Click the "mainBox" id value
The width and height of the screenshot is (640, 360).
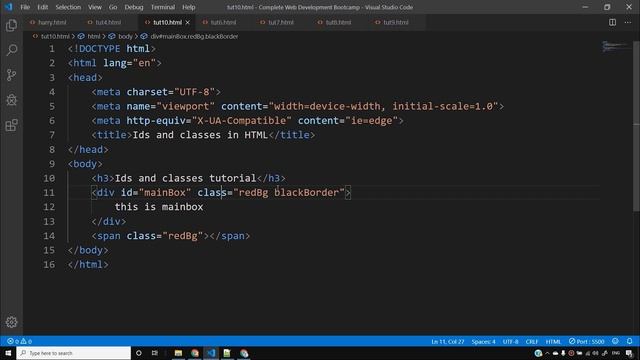pyautogui.click(x=165, y=193)
